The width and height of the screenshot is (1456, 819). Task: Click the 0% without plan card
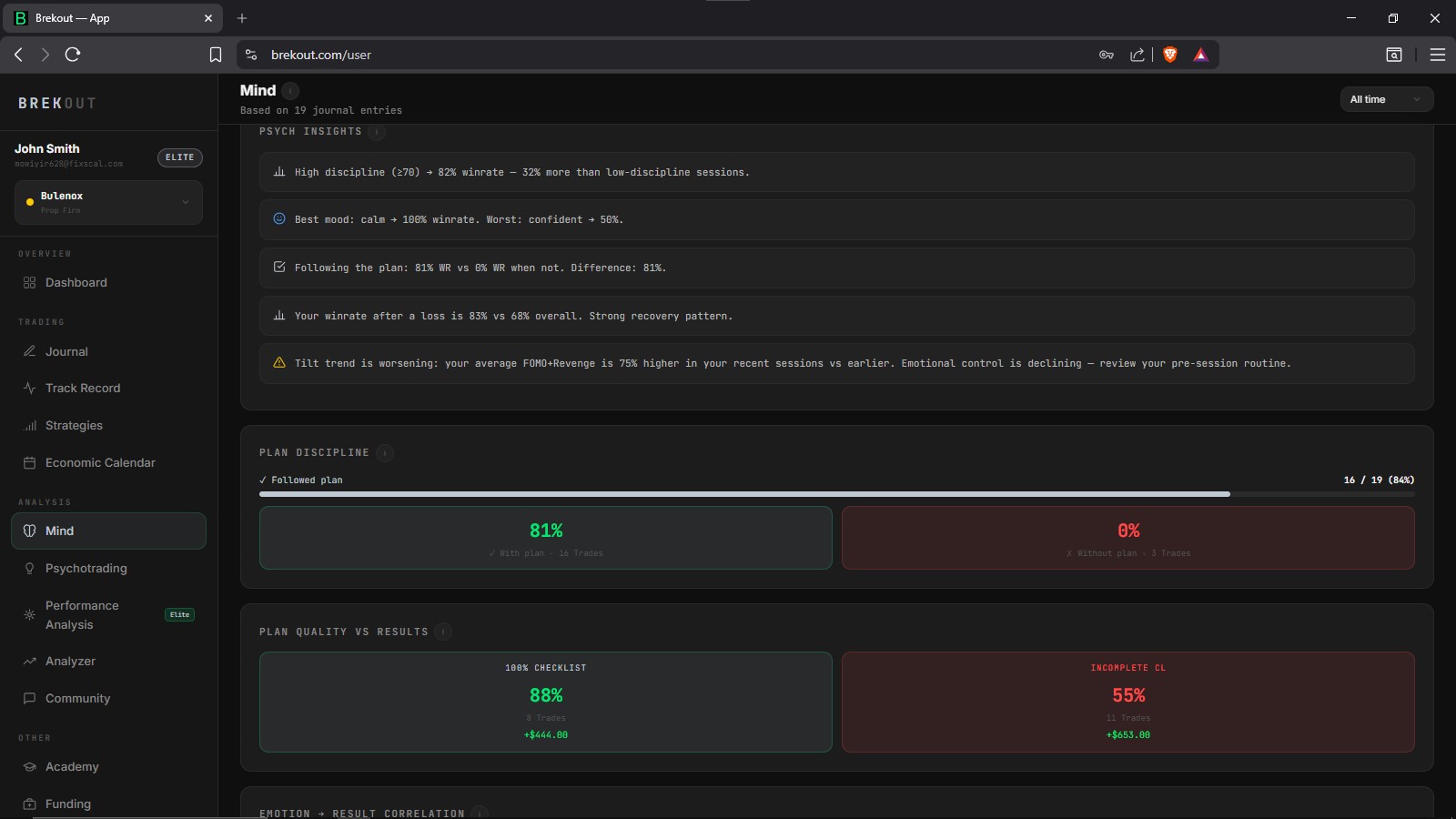point(1128,538)
